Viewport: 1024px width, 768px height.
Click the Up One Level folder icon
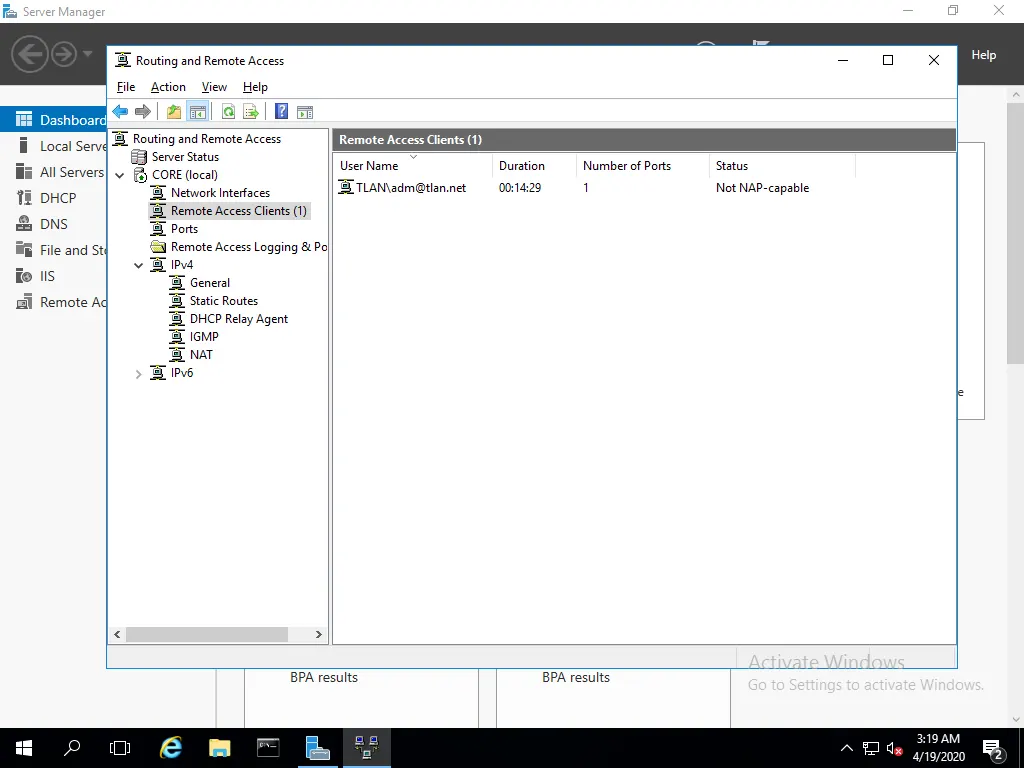click(x=174, y=112)
